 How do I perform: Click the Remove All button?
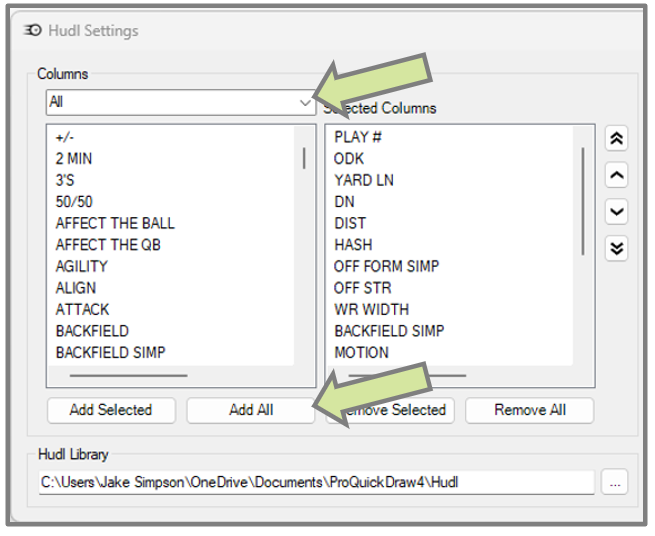click(x=529, y=410)
